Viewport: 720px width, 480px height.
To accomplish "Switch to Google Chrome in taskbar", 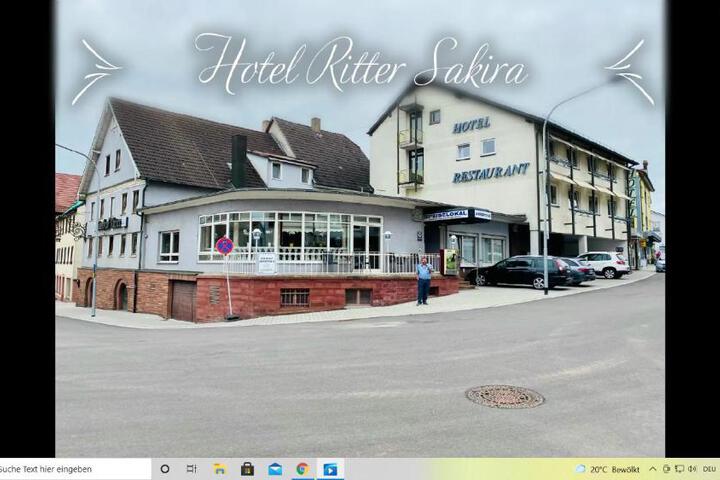I will pyautogui.click(x=302, y=469).
